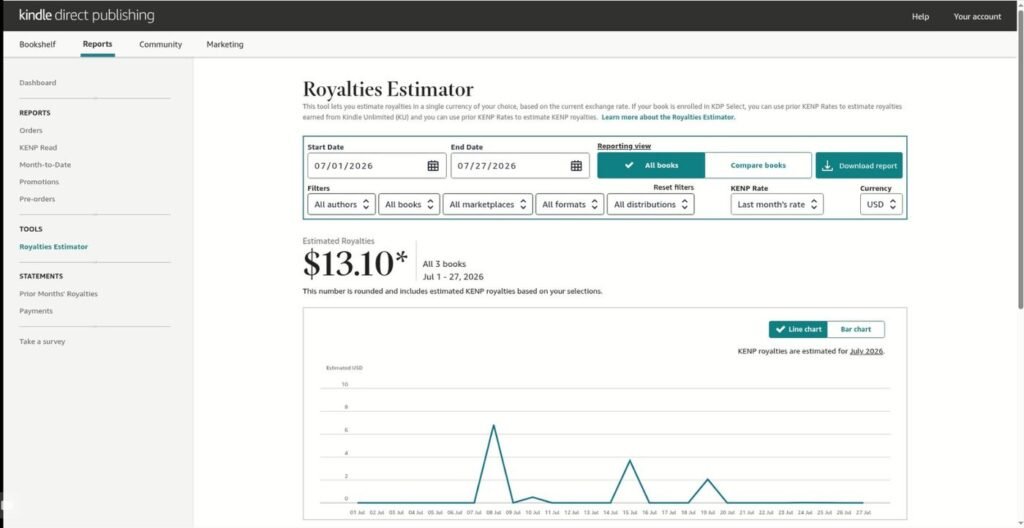Click the download arrow icon on Download report
The height and width of the screenshot is (528, 1024).
[x=827, y=166]
